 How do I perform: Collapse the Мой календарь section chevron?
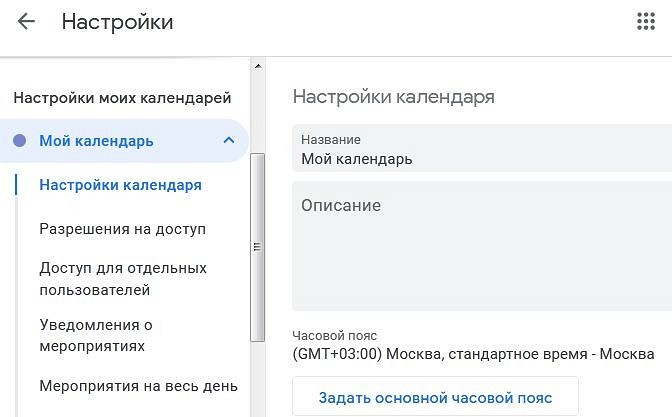229,140
